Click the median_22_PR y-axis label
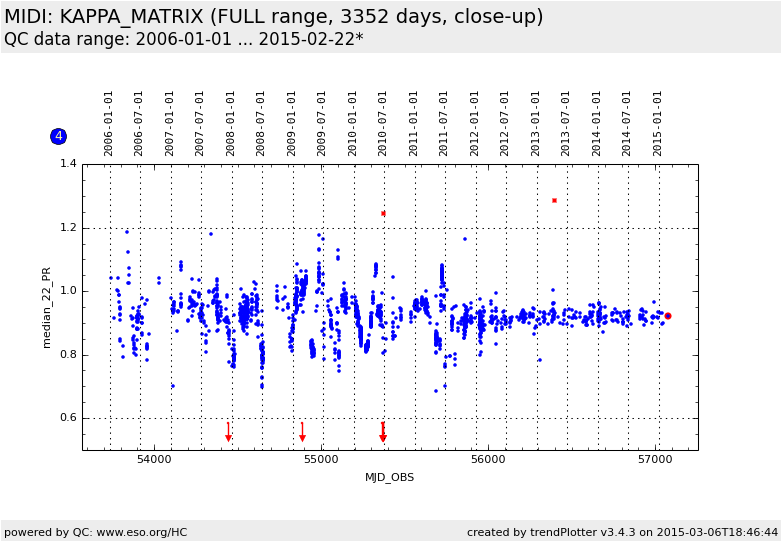This screenshot has width=782, height=542. pos(47,307)
